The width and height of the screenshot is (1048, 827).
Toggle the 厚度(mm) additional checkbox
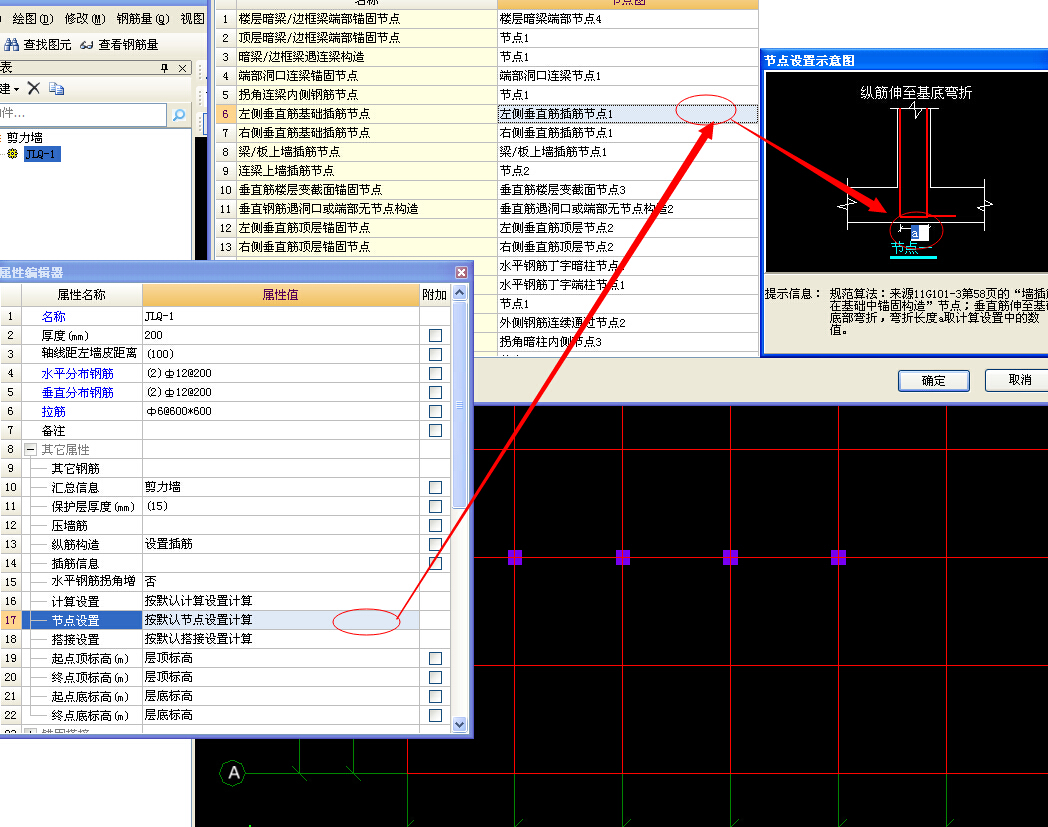(435, 335)
